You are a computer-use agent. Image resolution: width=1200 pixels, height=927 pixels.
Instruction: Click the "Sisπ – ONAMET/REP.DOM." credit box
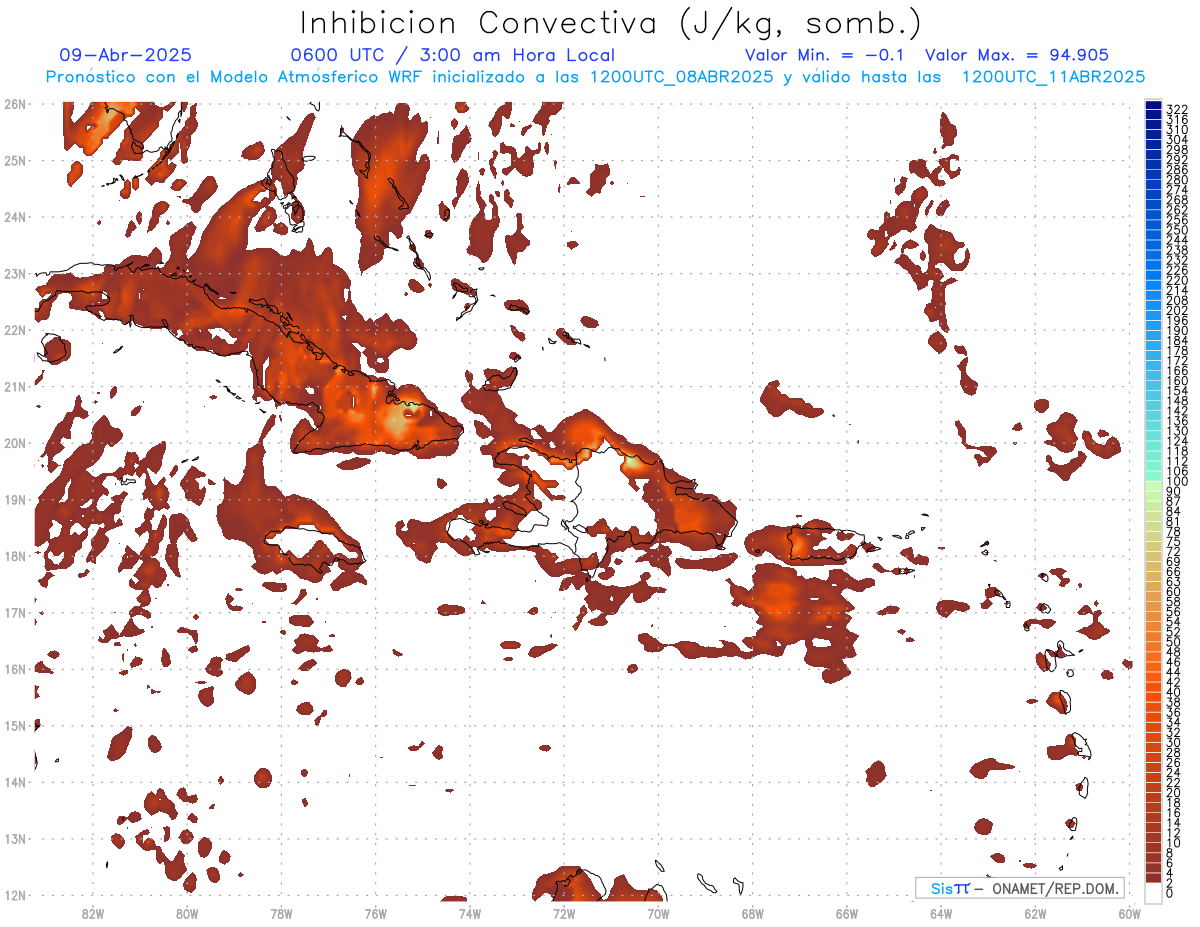point(1020,888)
